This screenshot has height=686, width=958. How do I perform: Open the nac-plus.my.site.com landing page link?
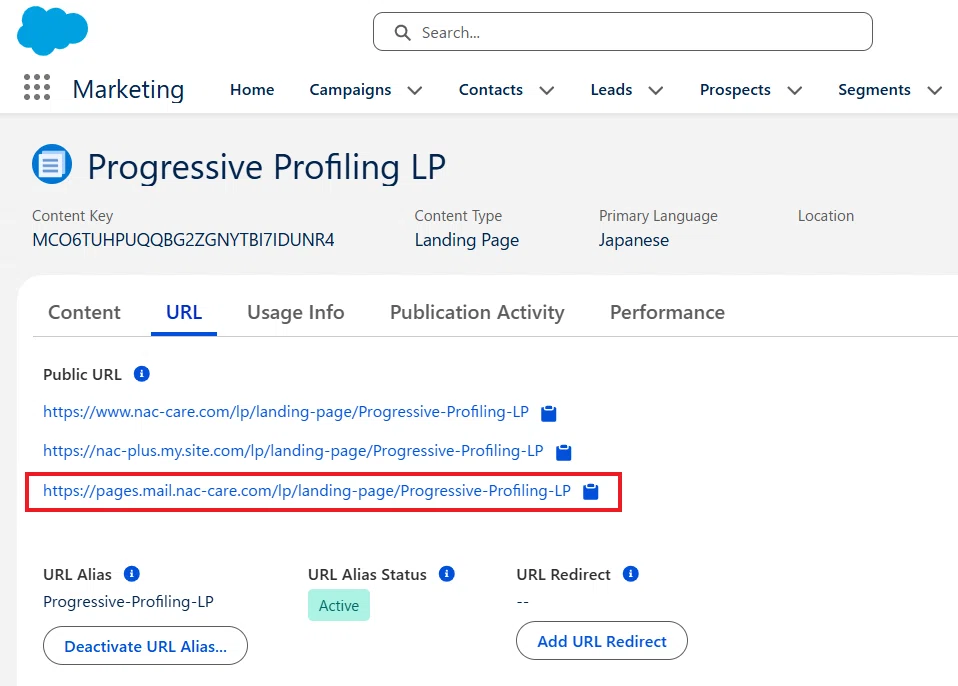pos(293,451)
